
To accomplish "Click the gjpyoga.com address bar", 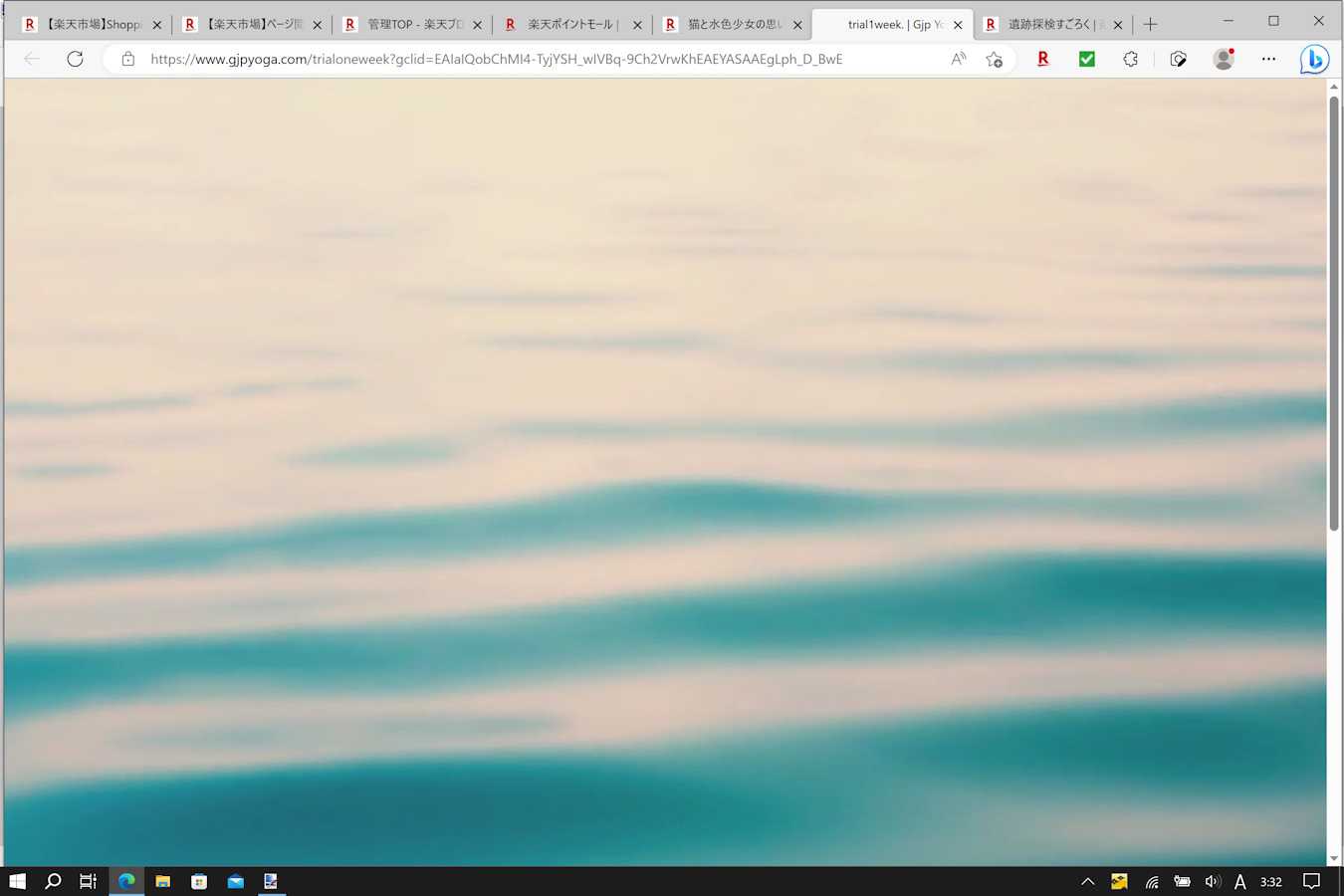I will pos(496,59).
